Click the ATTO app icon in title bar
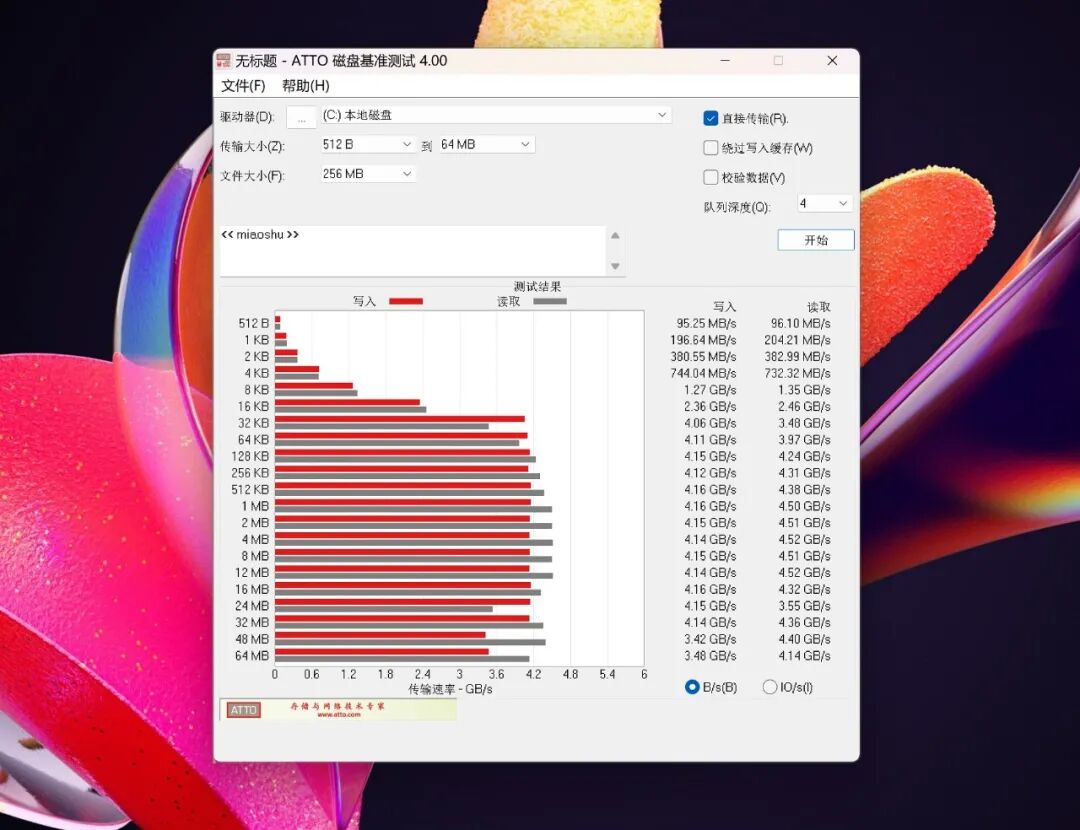1080x830 pixels. coord(223,61)
